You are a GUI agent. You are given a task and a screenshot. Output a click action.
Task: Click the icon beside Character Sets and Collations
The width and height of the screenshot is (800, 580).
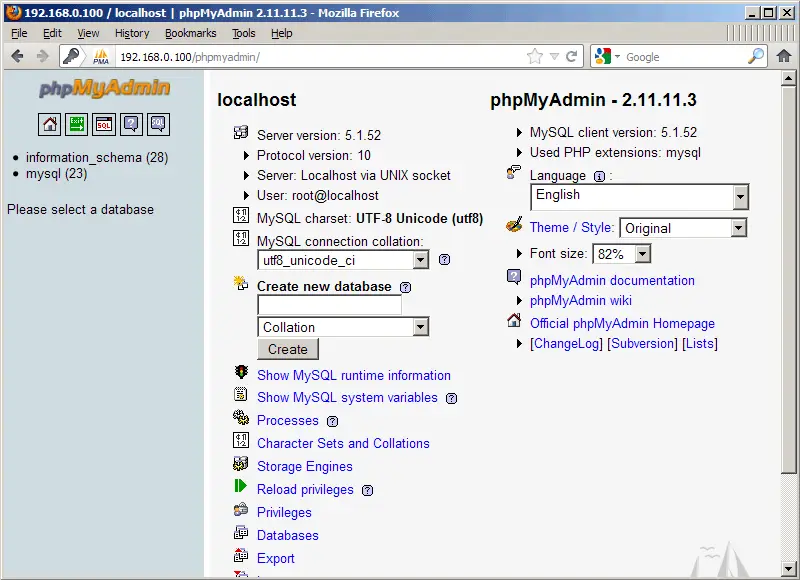coord(241,440)
